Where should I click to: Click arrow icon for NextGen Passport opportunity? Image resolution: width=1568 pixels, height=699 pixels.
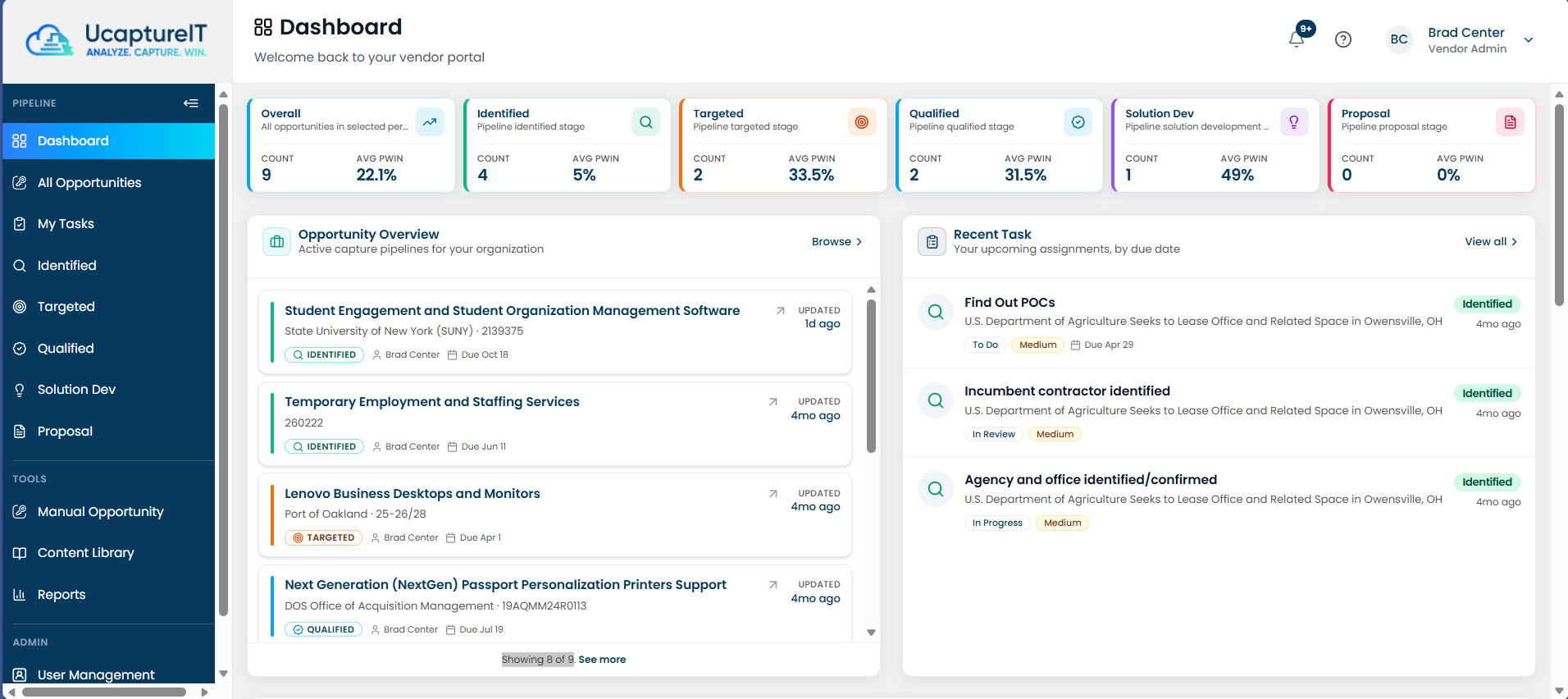(773, 585)
